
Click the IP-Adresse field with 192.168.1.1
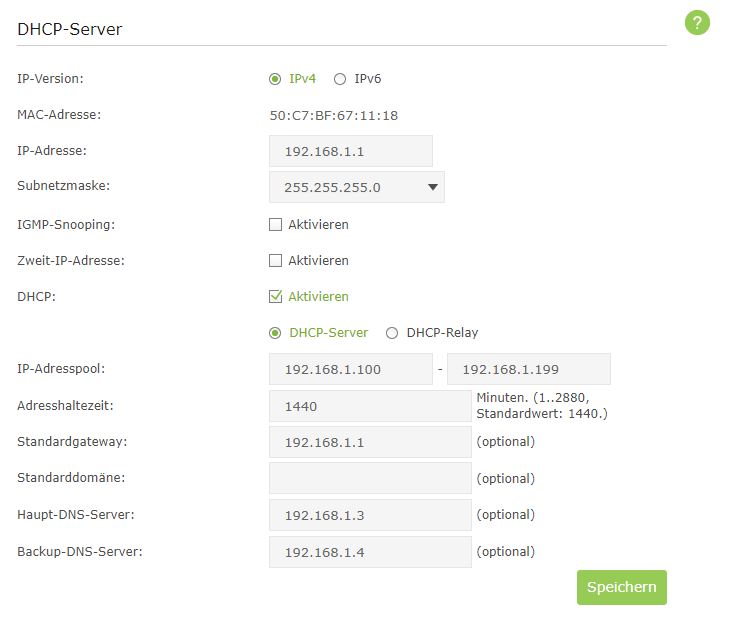[x=350, y=151]
